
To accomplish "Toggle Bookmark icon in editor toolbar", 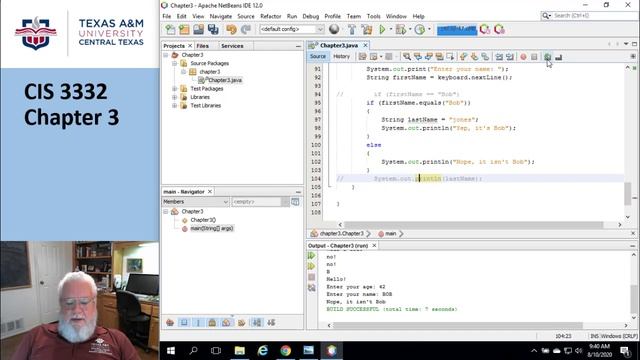I will 485,57.
